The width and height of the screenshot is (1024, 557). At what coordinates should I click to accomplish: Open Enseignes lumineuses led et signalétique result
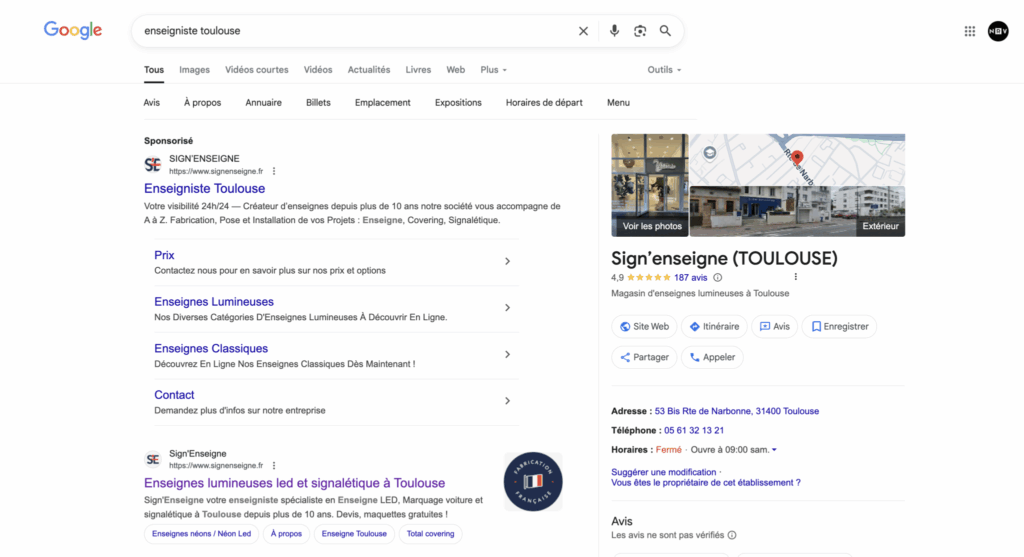tap(295, 483)
